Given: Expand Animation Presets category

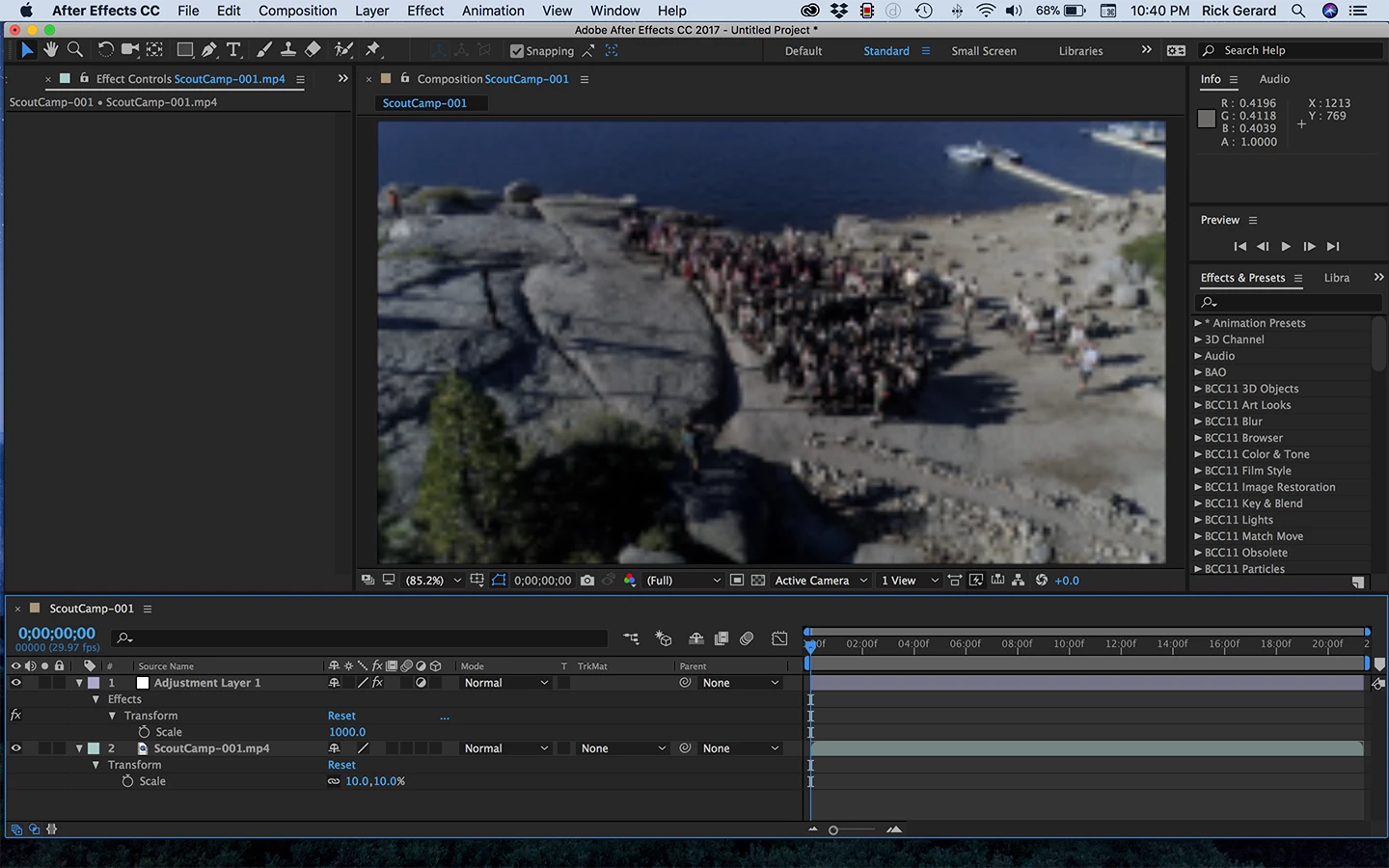Looking at the screenshot, I should click(x=1198, y=323).
